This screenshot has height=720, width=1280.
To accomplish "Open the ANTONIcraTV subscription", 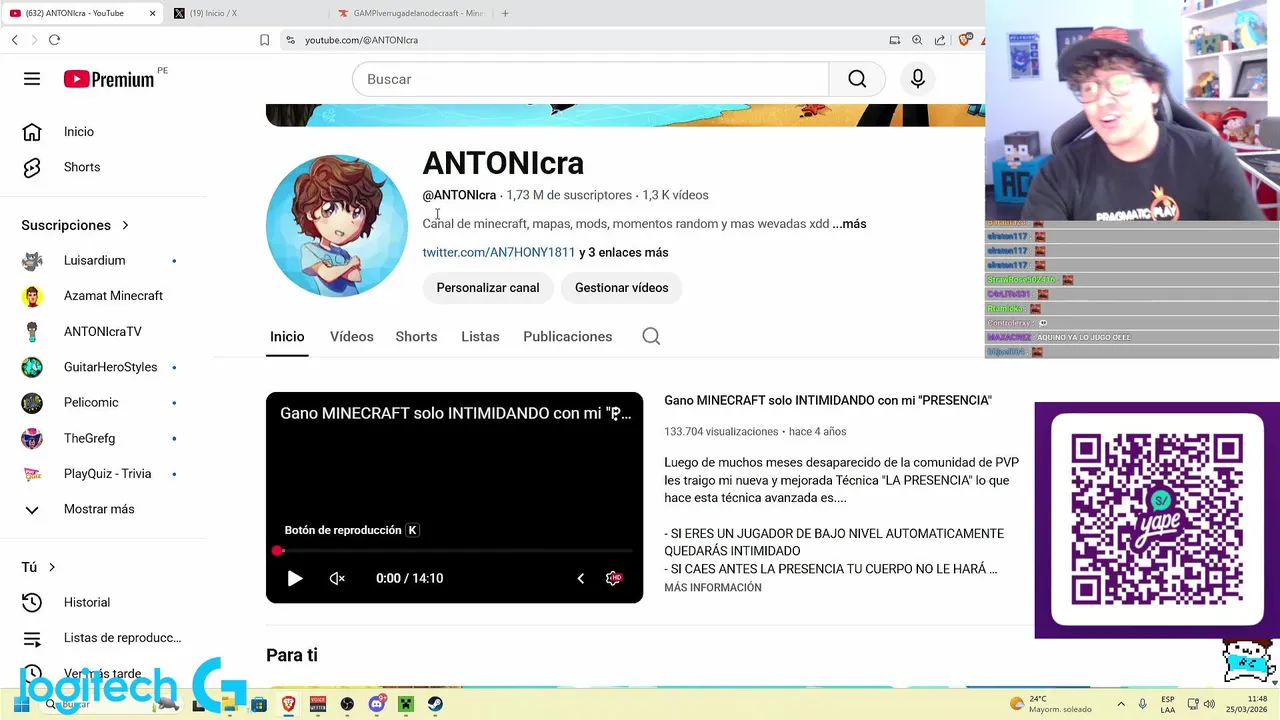I will (102, 332).
